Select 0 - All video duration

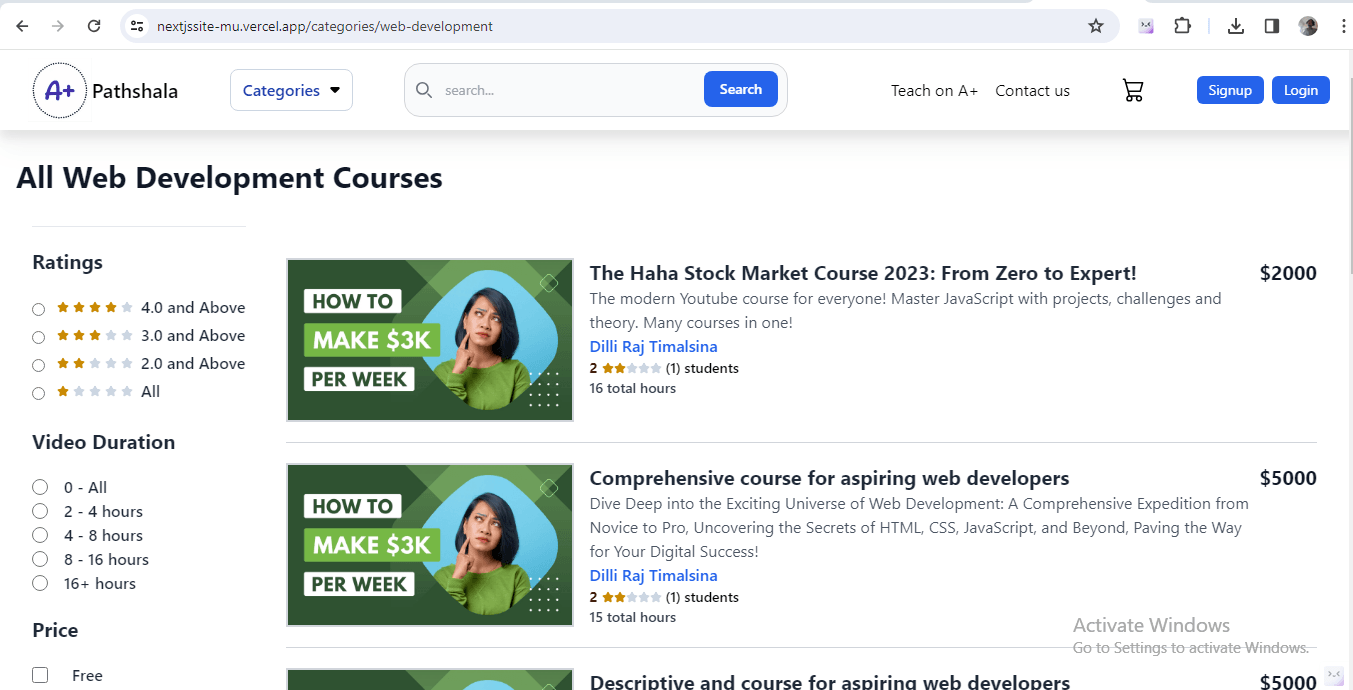pyautogui.click(x=40, y=487)
